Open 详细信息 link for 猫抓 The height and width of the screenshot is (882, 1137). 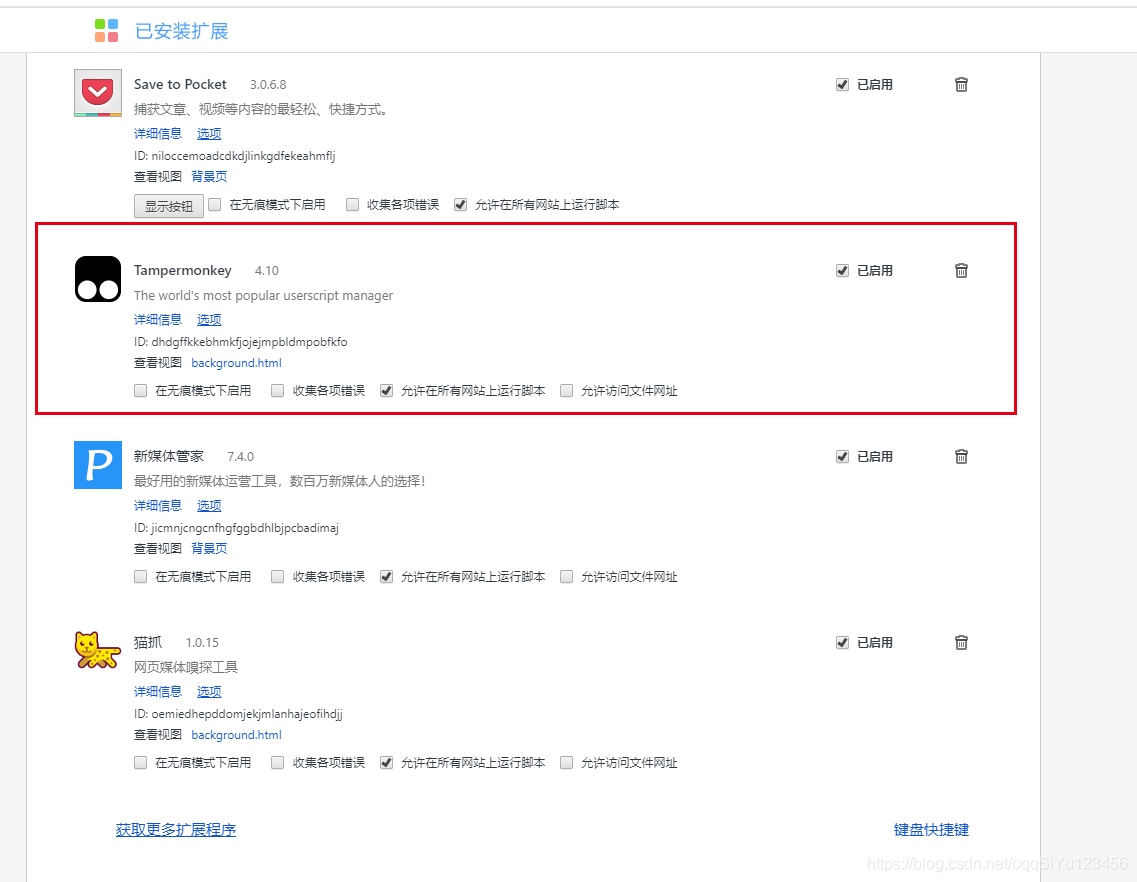158,692
